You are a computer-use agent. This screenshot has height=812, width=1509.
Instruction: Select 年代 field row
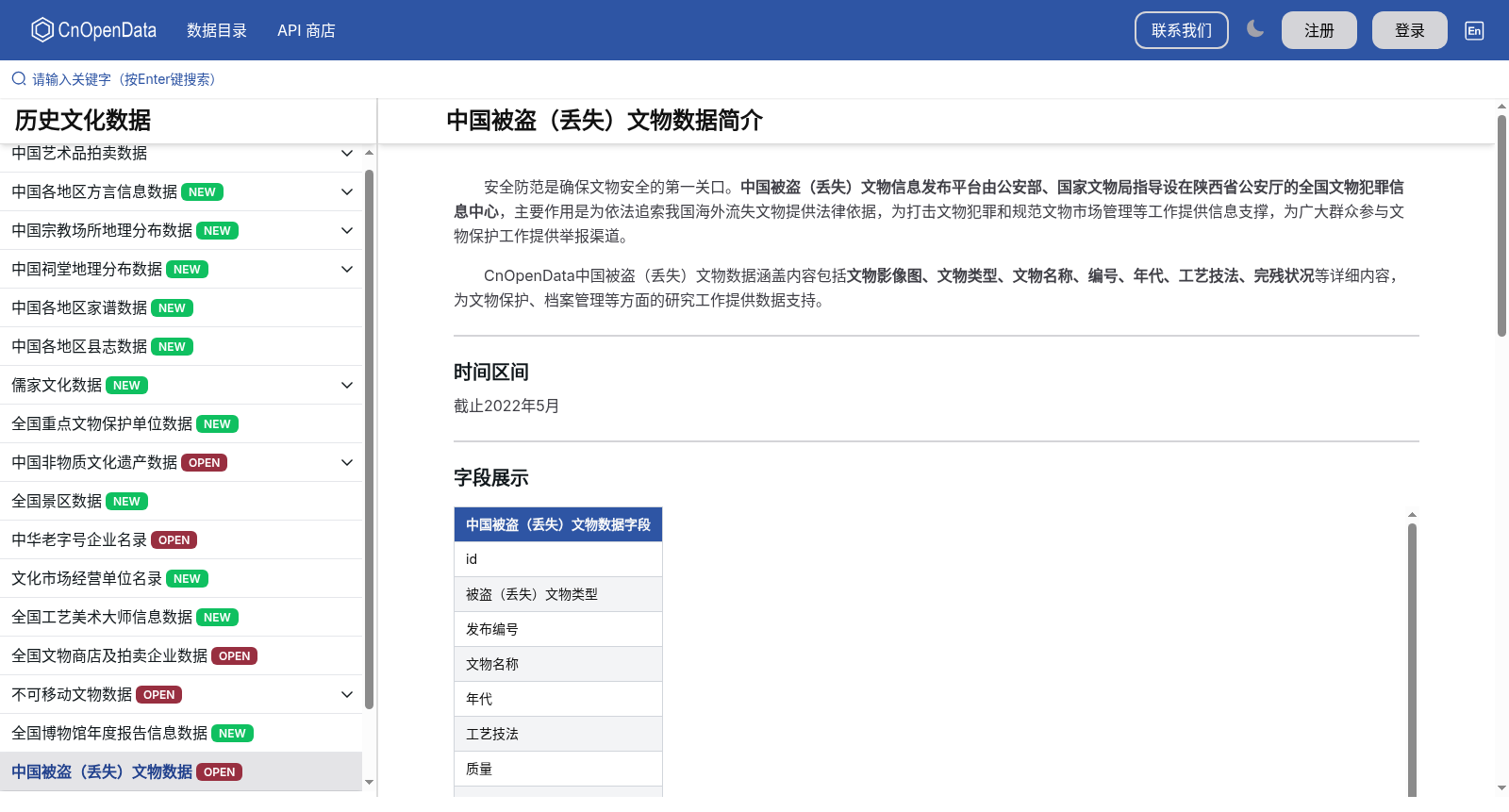point(558,699)
